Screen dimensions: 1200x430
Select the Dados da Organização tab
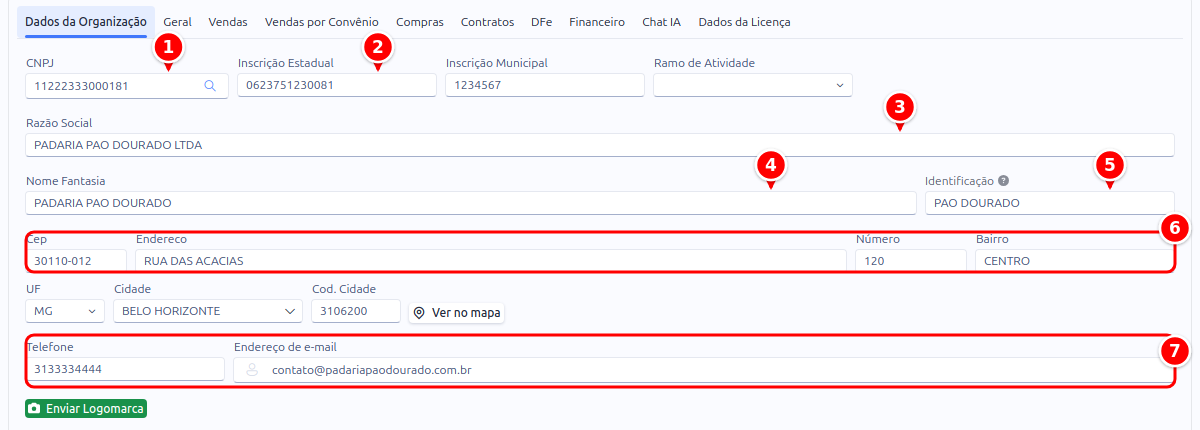pyautogui.click(x=86, y=21)
